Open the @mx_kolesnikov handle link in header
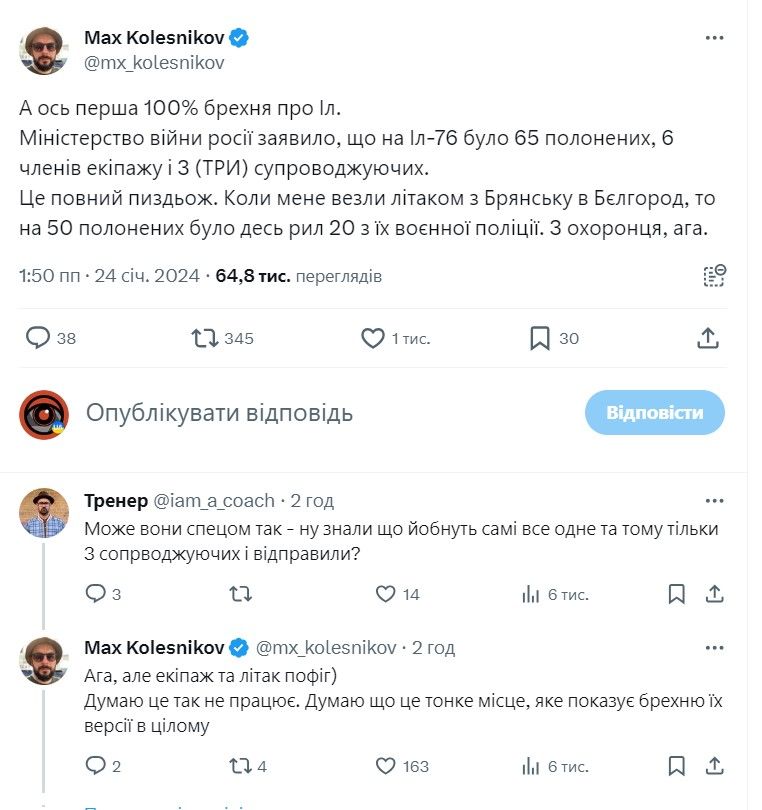This screenshot has width=762, height=810. tap(154, 62)
